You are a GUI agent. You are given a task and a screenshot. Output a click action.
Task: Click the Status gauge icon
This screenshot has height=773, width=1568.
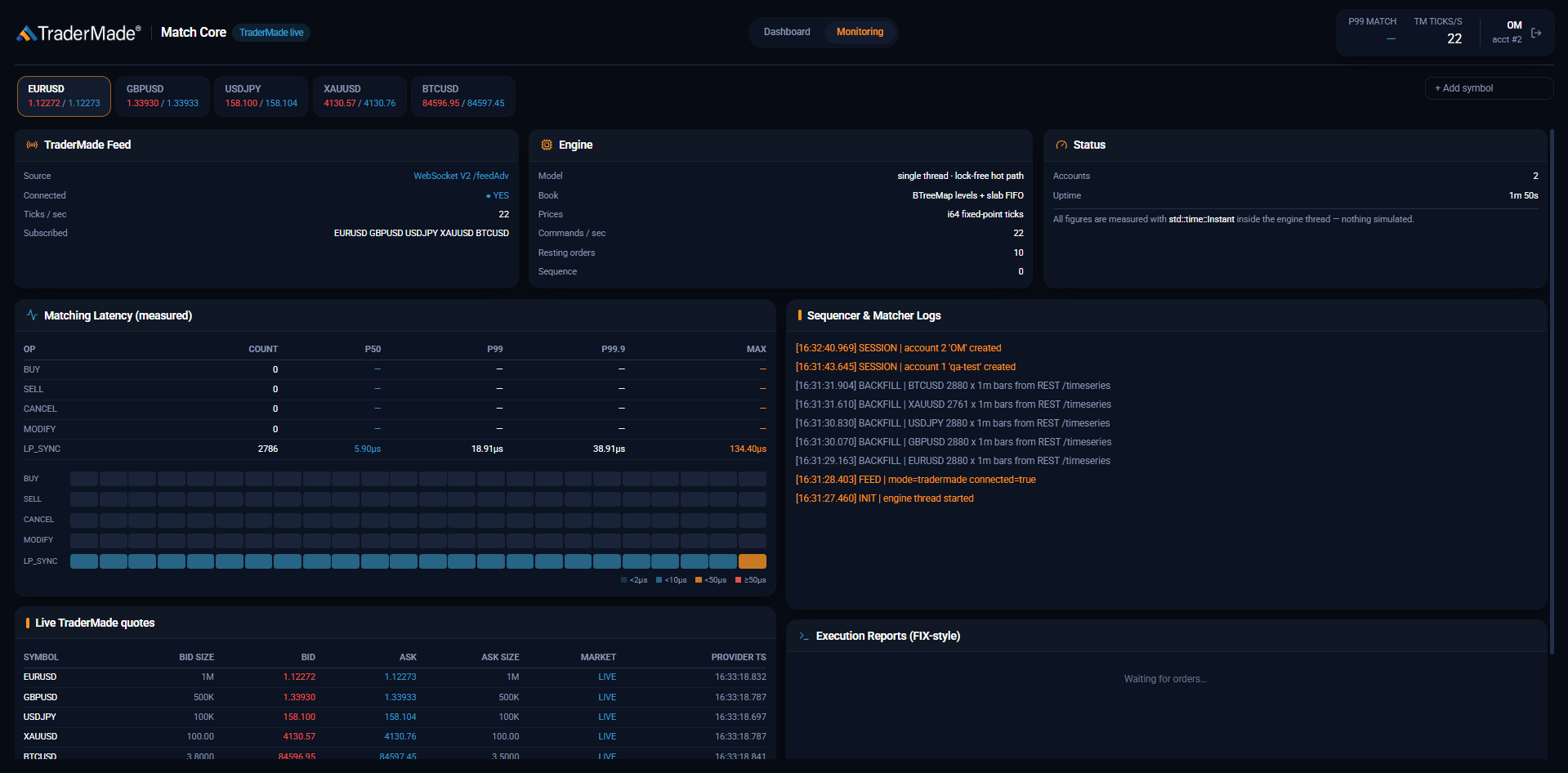[1061, 145]
